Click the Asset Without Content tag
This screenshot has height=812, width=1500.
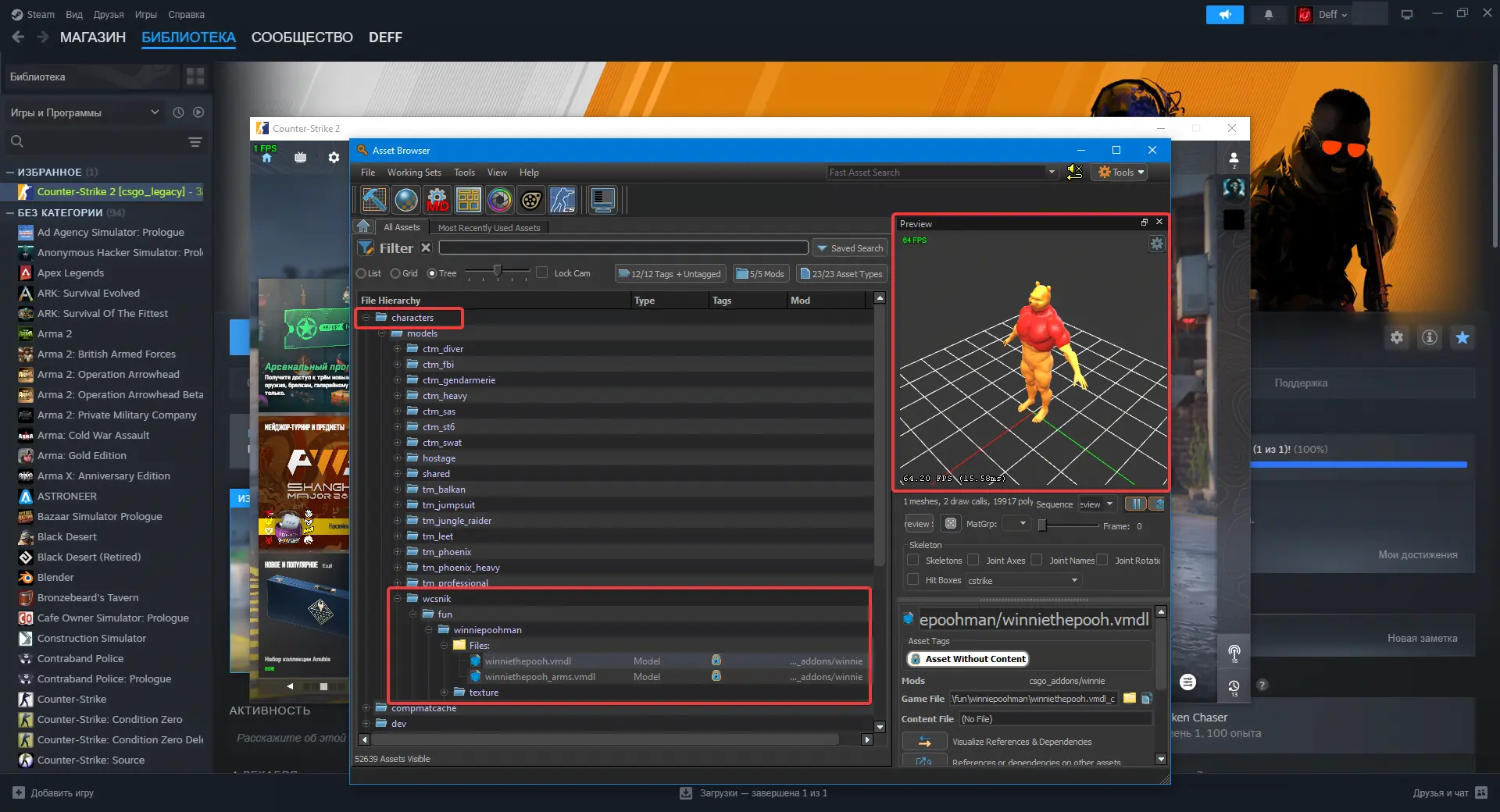pos(968,659)
